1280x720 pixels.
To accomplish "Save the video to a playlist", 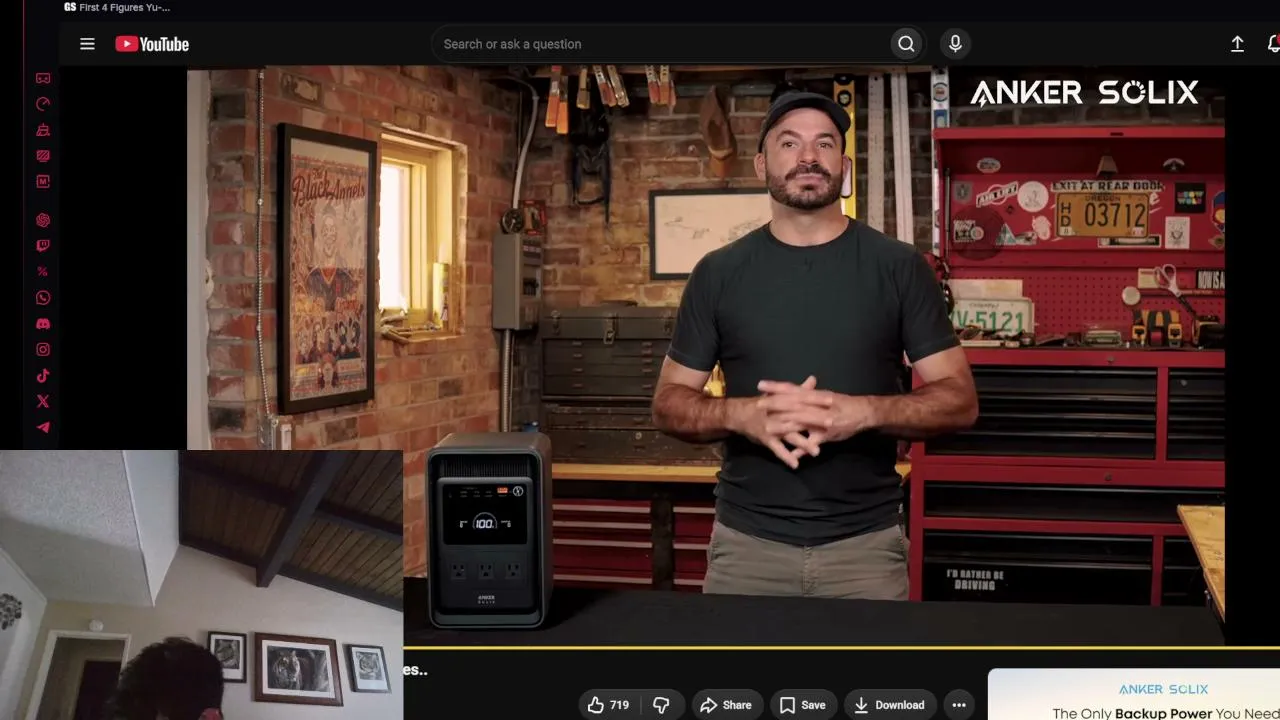I will pyautogui.click(x=802, y=705).
